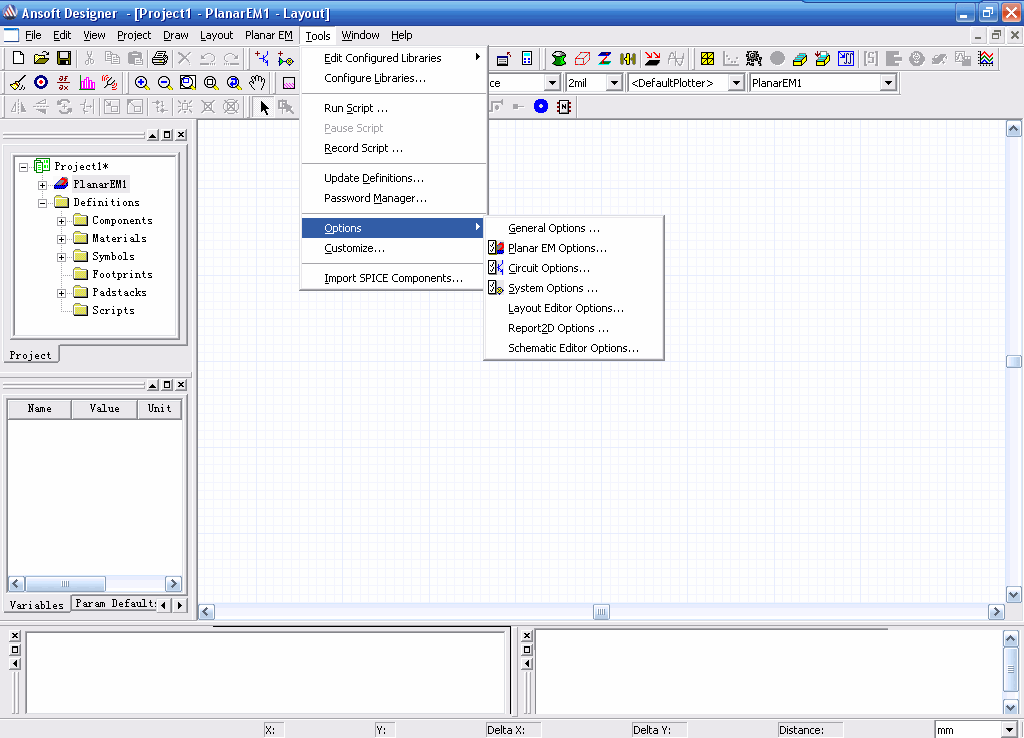This screenshot has height=738, width=1024.
Task: Select Import SPICE Components
Action: (393, 278)
